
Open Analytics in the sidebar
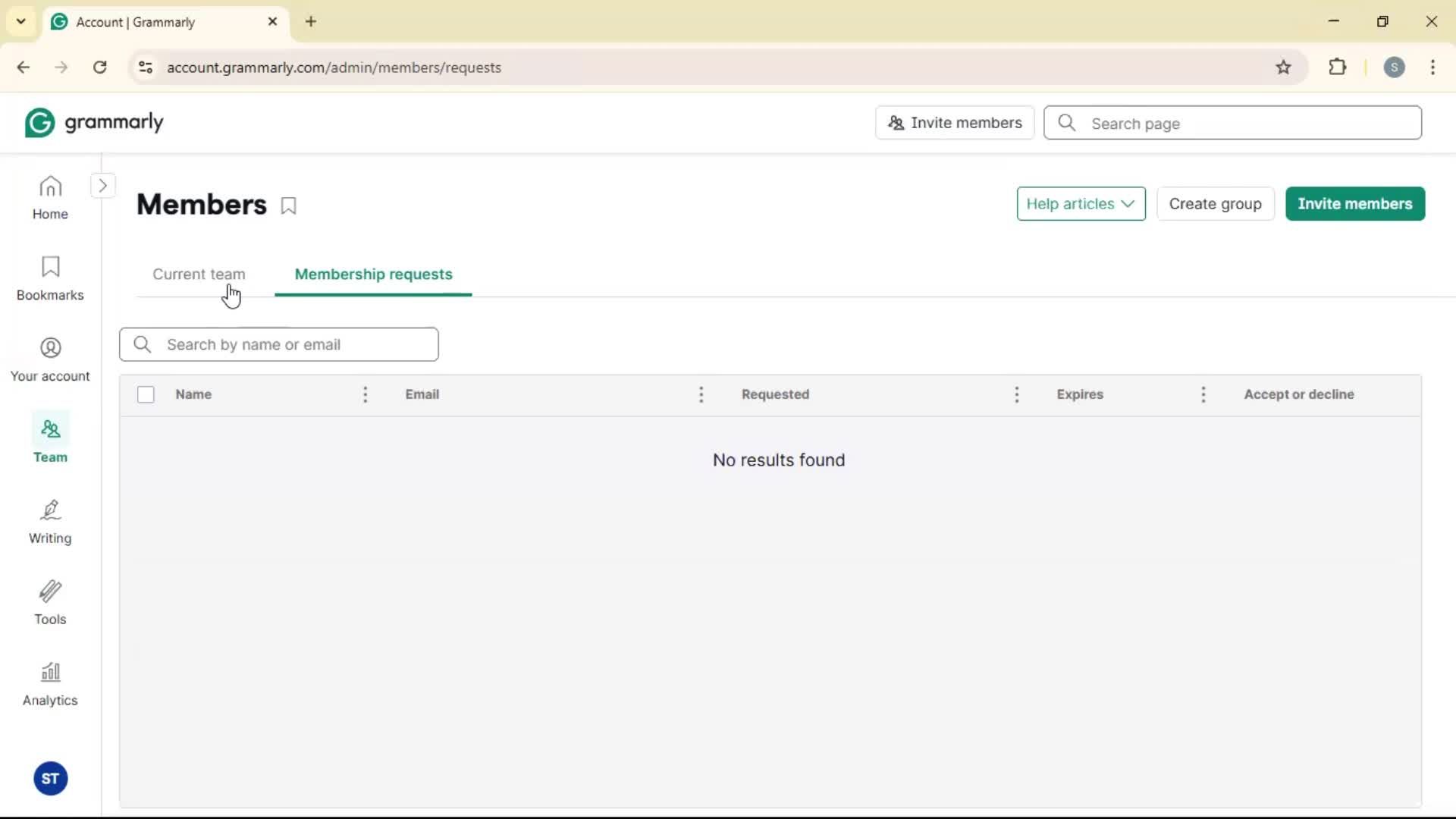[x=50, y=684]
